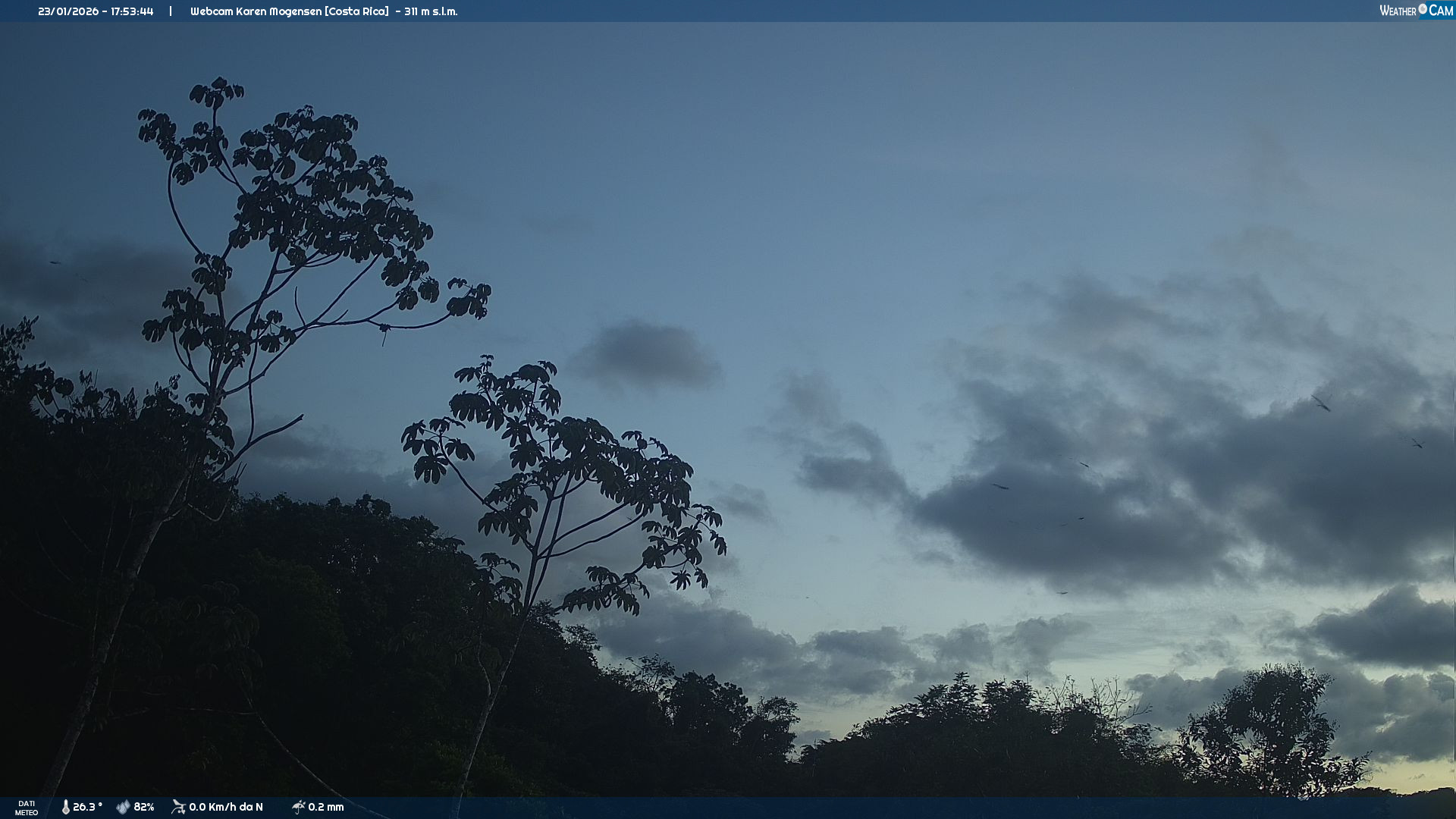This screenshot has height=819, width=1456.
Task: Click the Weather word in top-right logo
Action: coord(1398,11)
